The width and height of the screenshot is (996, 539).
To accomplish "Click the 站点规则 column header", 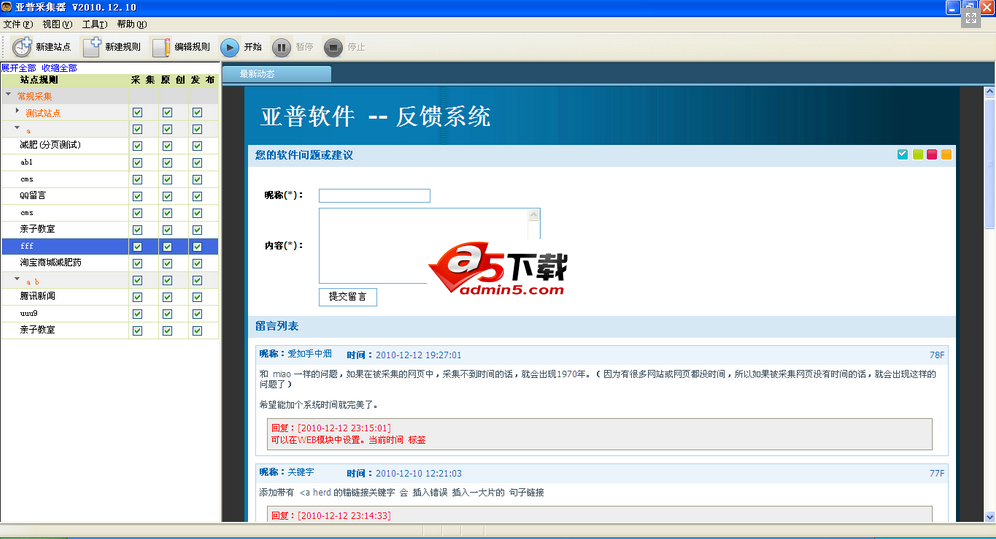I will coord(39,80).
